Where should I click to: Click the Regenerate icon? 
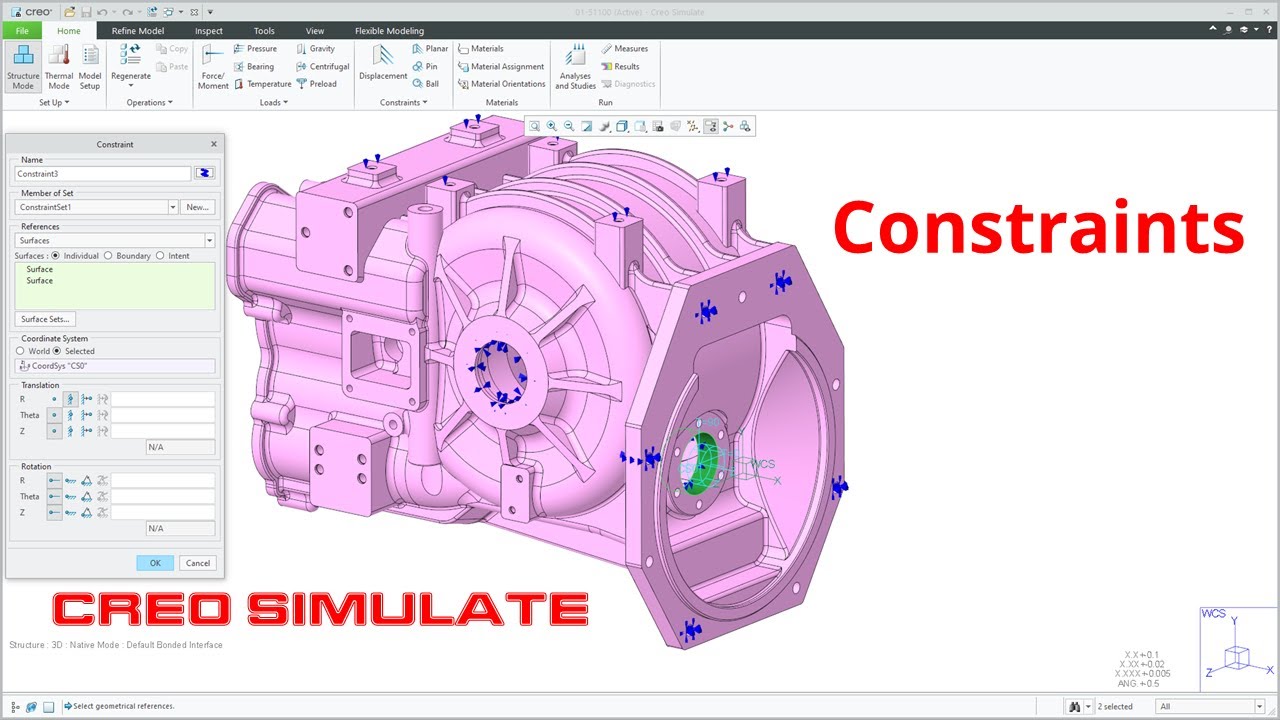[130, 56]
